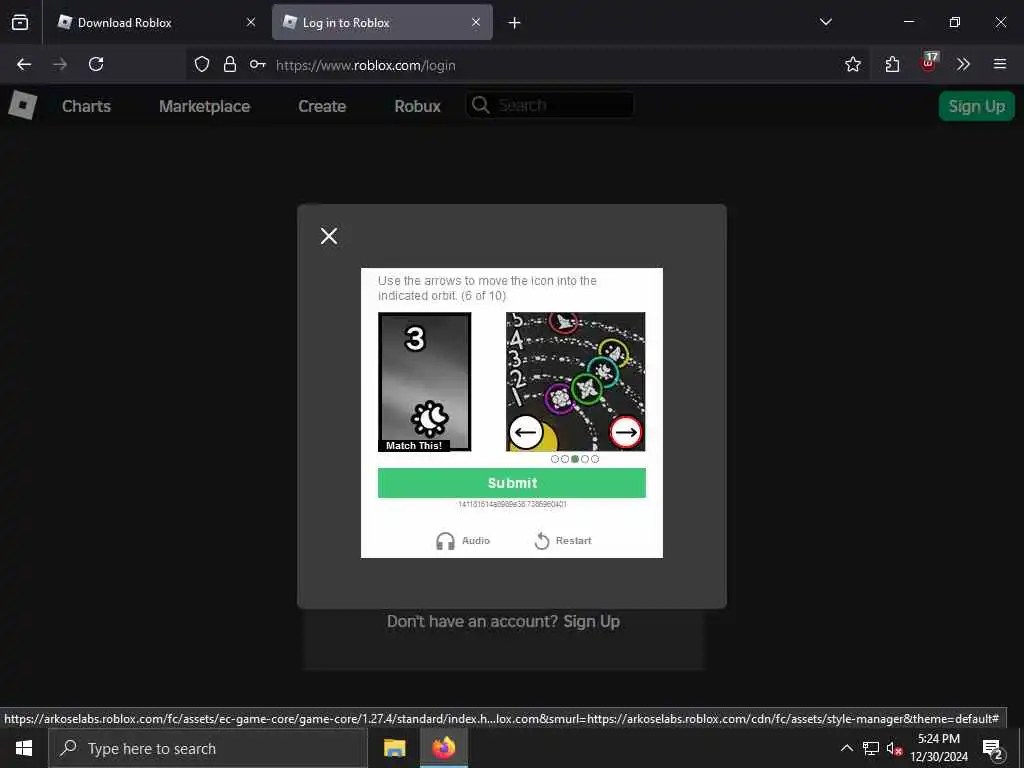Image resolution: width=1024 pixels, height=768 pixels.
Task: Click the orbit puzzle image
Action: click(x=575, y=382)
